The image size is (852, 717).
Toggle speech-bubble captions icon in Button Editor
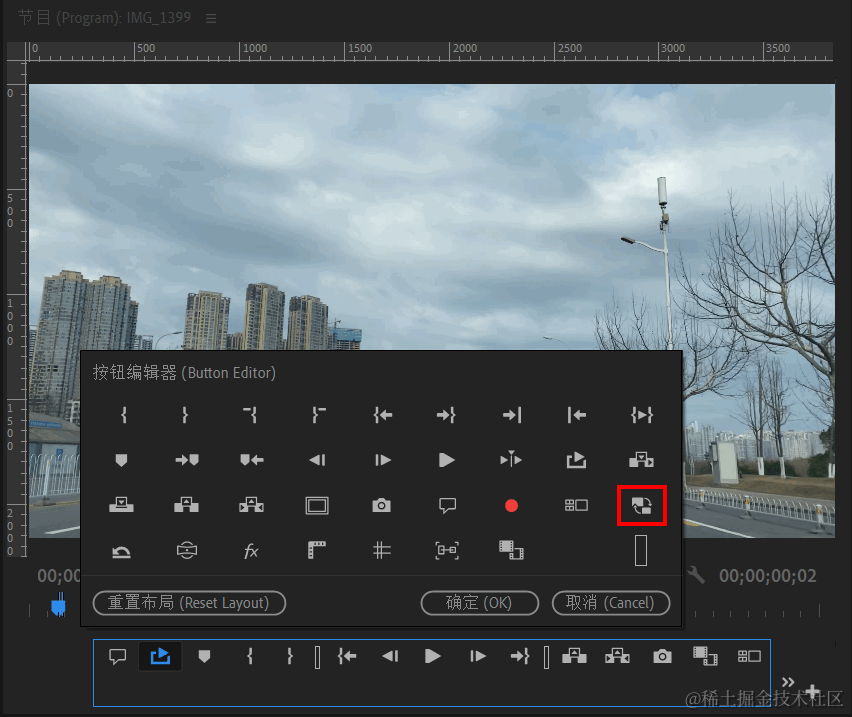click(x=447, y=506)
